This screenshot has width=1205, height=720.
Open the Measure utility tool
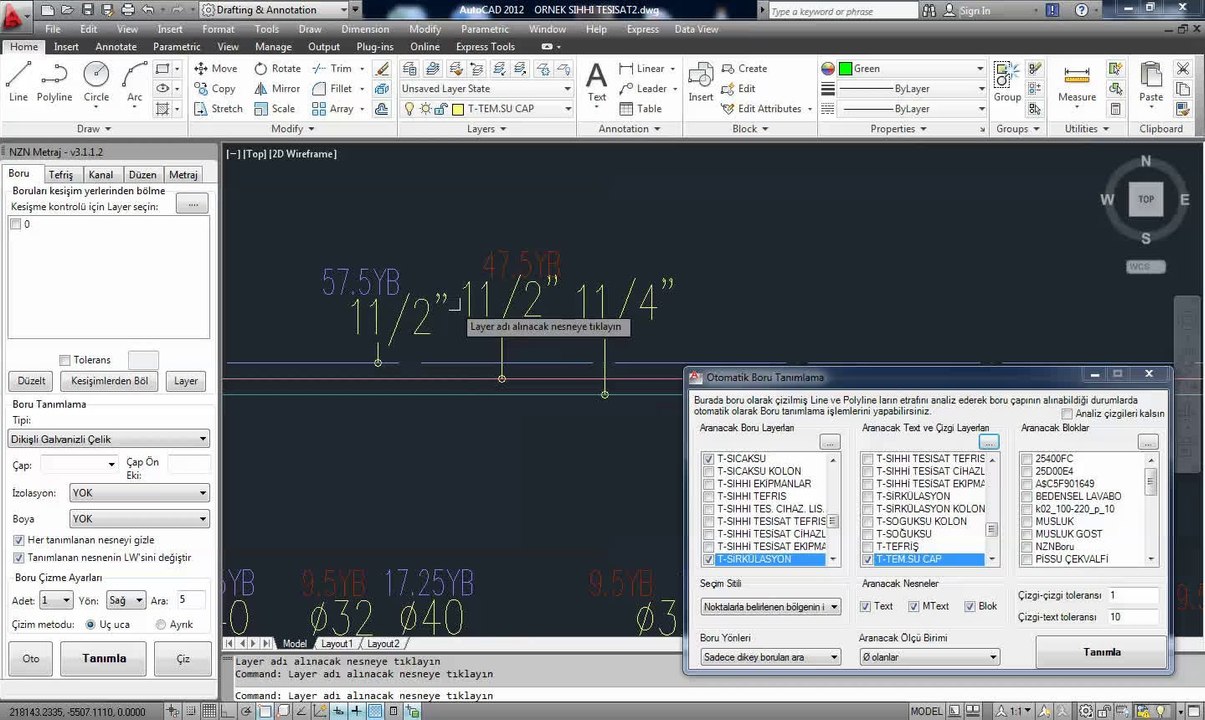click(1077, 82)
